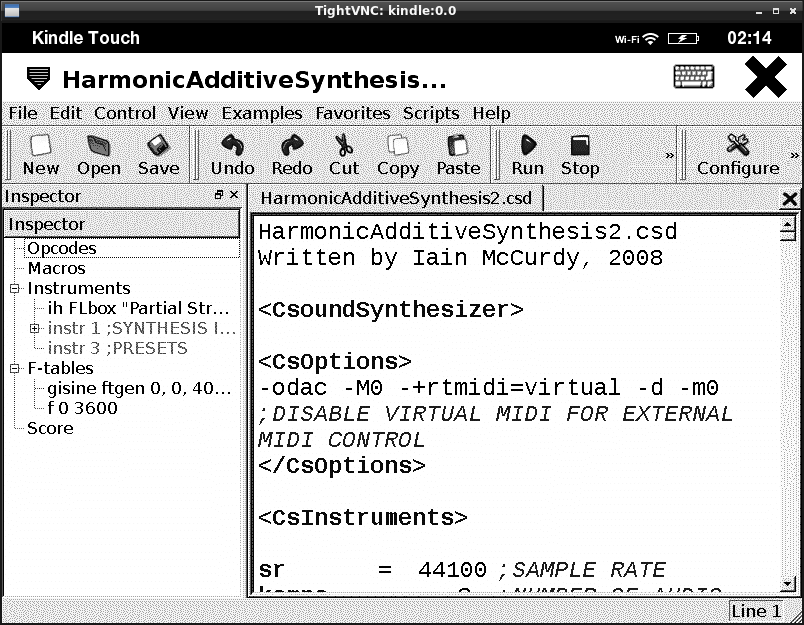Viewport: 804px width, 625px height.
Task: Copy selection using the Copy icon
Action: [x=398, y=154]
